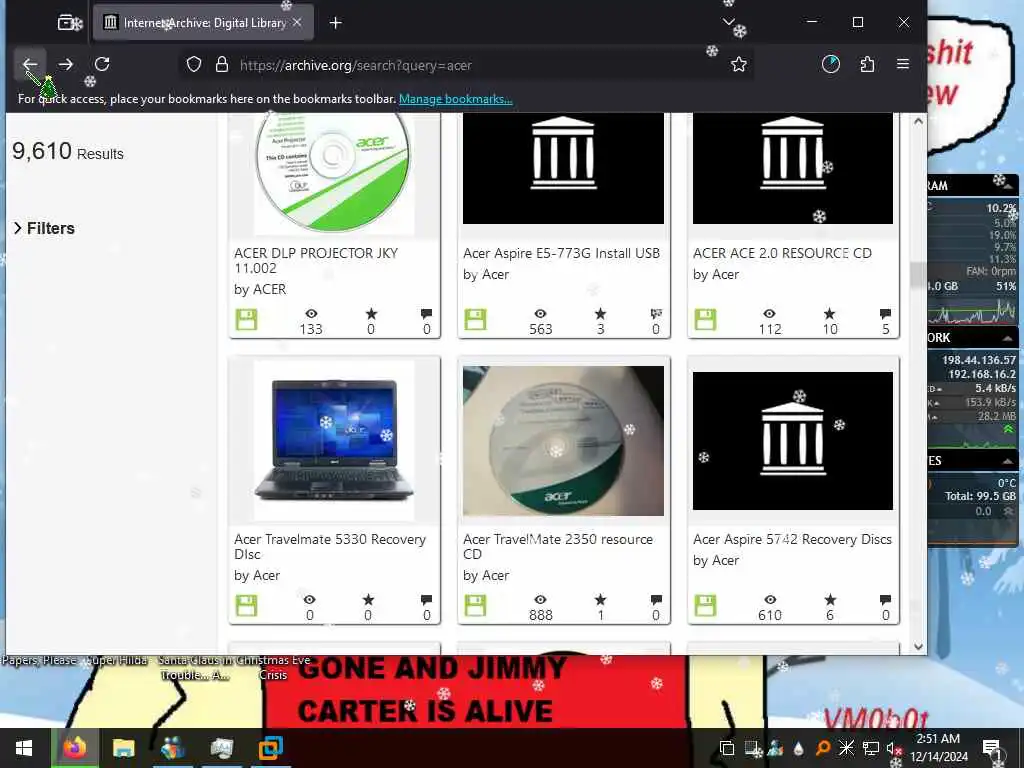Viewport: 1024px width, 768px height.
Task: Click the site security padlock icon
Action: [x=222, y=65]
